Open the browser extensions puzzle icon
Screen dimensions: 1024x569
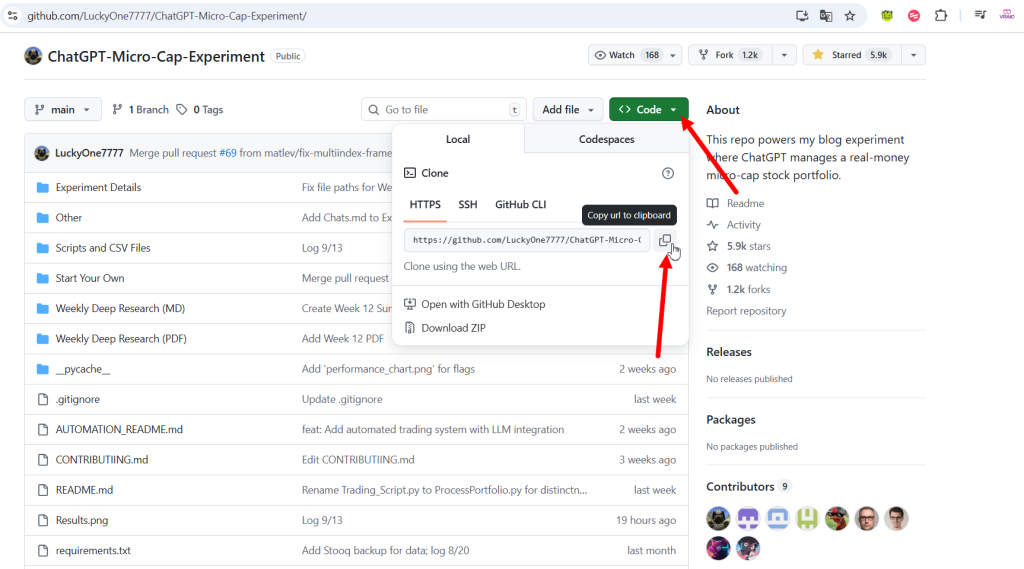pos(940,16)
